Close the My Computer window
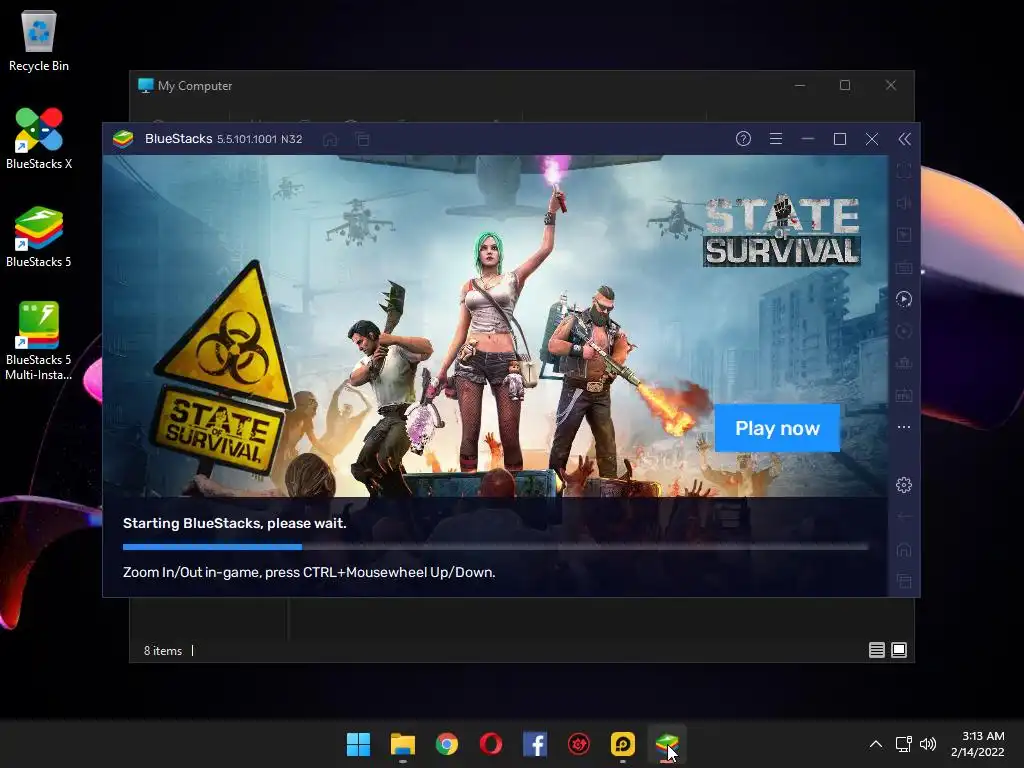Screen dimensions: 1024x768 tap(891, 86)
